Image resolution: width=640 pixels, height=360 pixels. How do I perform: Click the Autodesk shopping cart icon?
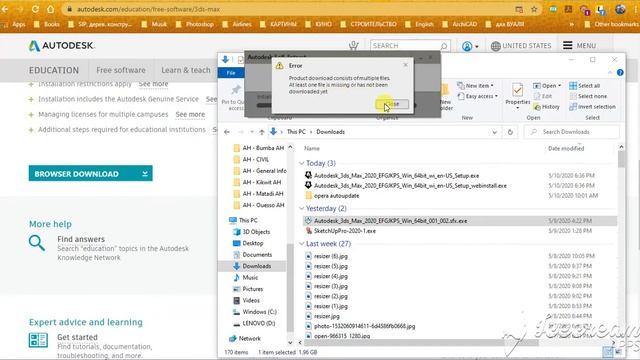pyautogui.click(x=353, y=45)
